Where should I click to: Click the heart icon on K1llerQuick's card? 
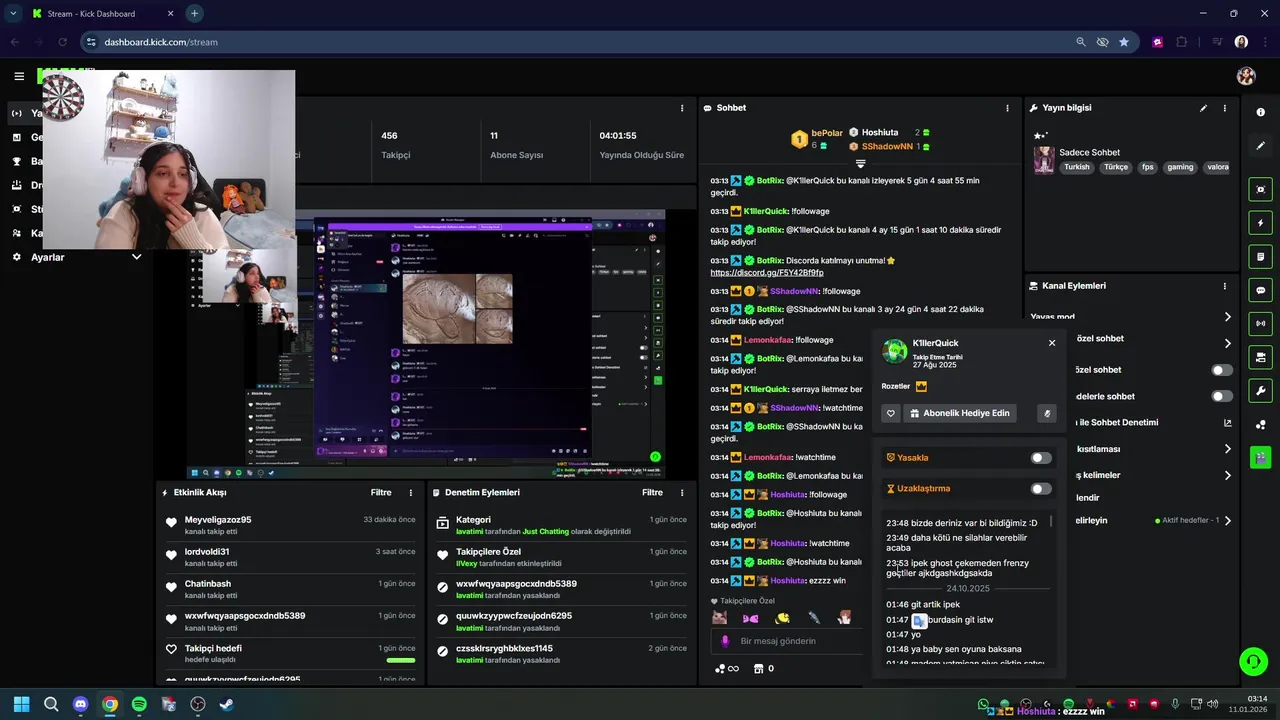coord(891,413)
